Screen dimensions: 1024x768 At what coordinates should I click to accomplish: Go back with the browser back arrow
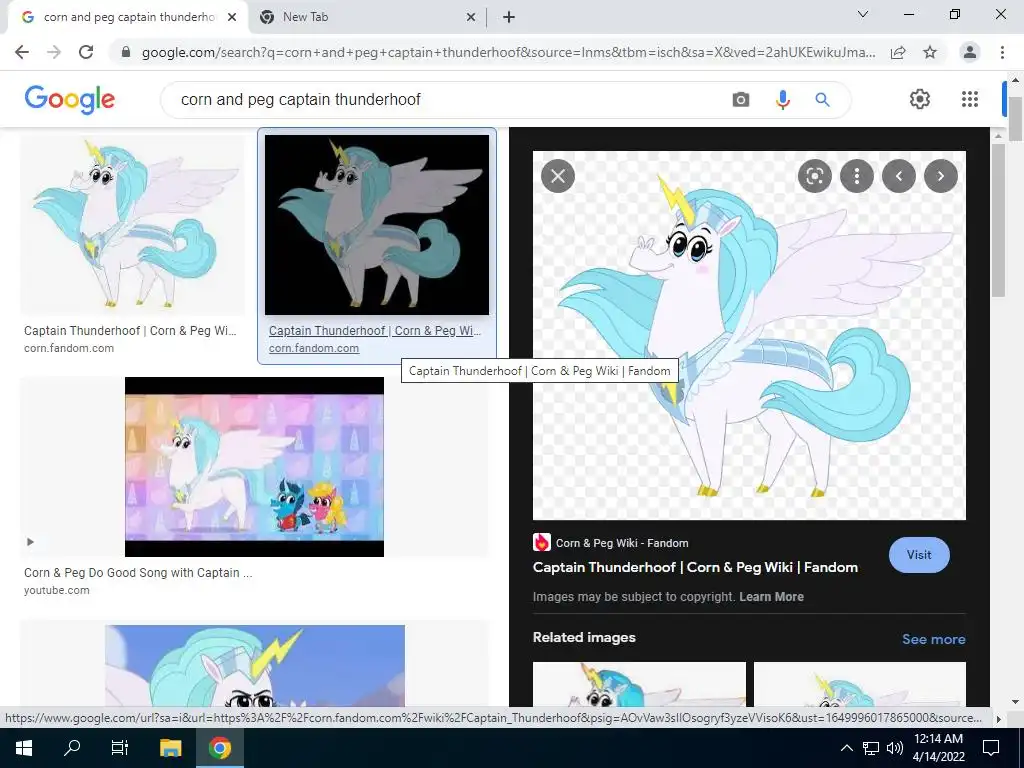pyautogui.click(x=22, y=52)
